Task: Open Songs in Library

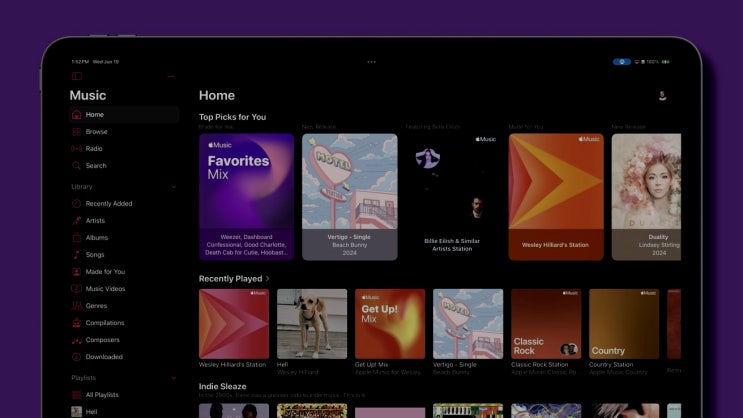Action: click(x=95, y=254)
